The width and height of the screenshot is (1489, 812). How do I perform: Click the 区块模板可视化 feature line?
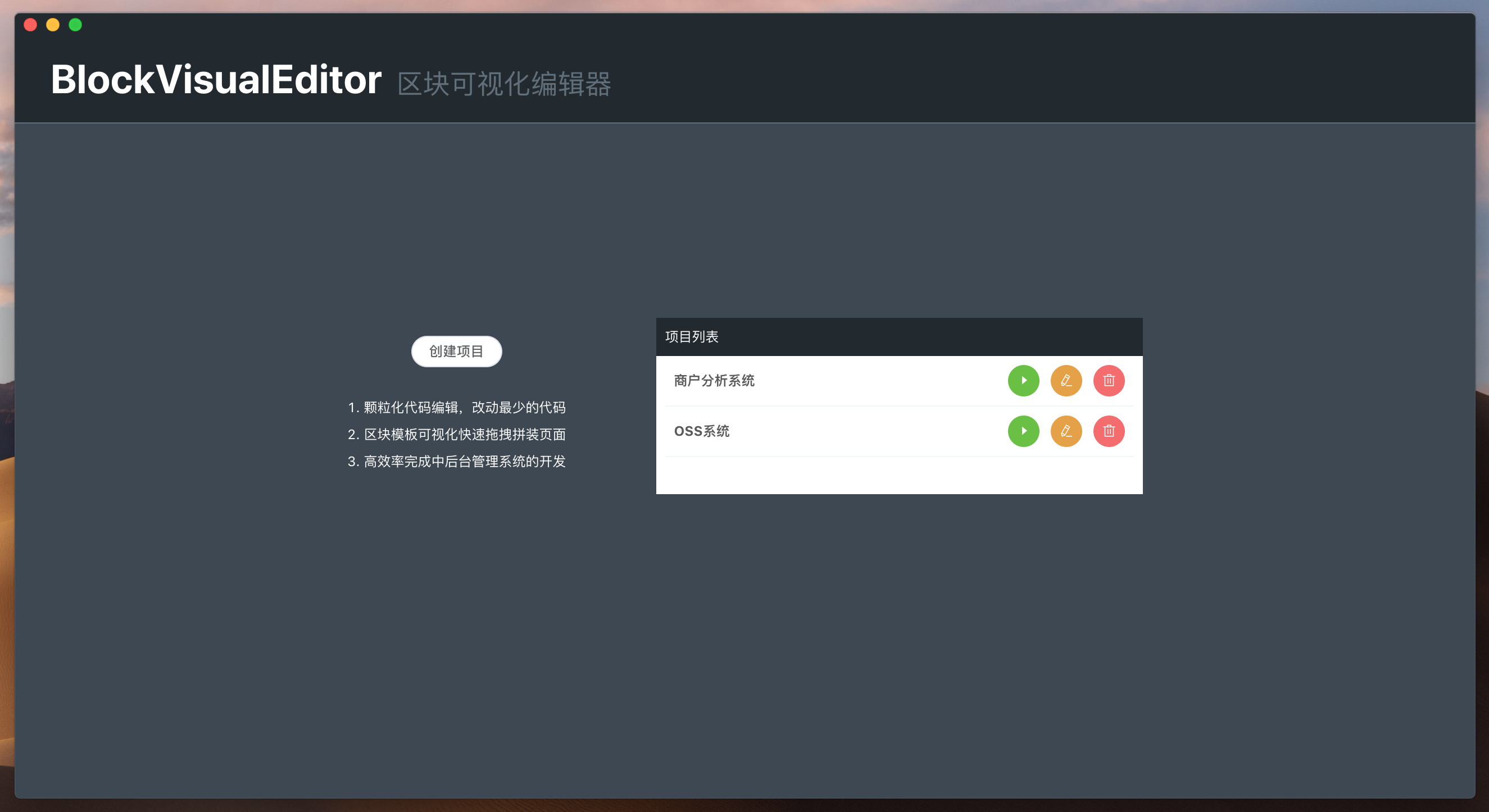tap(456, 434)
